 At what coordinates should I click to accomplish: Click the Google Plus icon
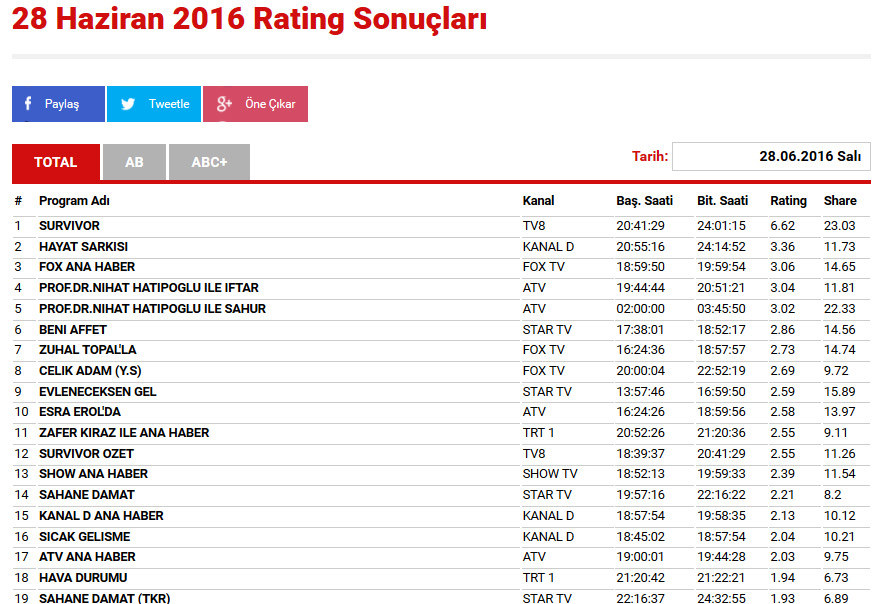click(x=224, y=104)
